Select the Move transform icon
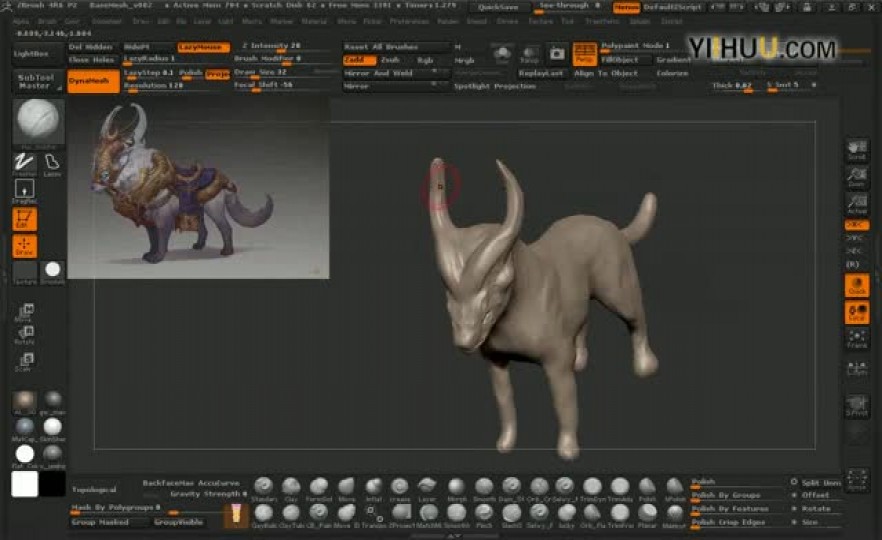 pyautogui.click(x=26, y=312)
